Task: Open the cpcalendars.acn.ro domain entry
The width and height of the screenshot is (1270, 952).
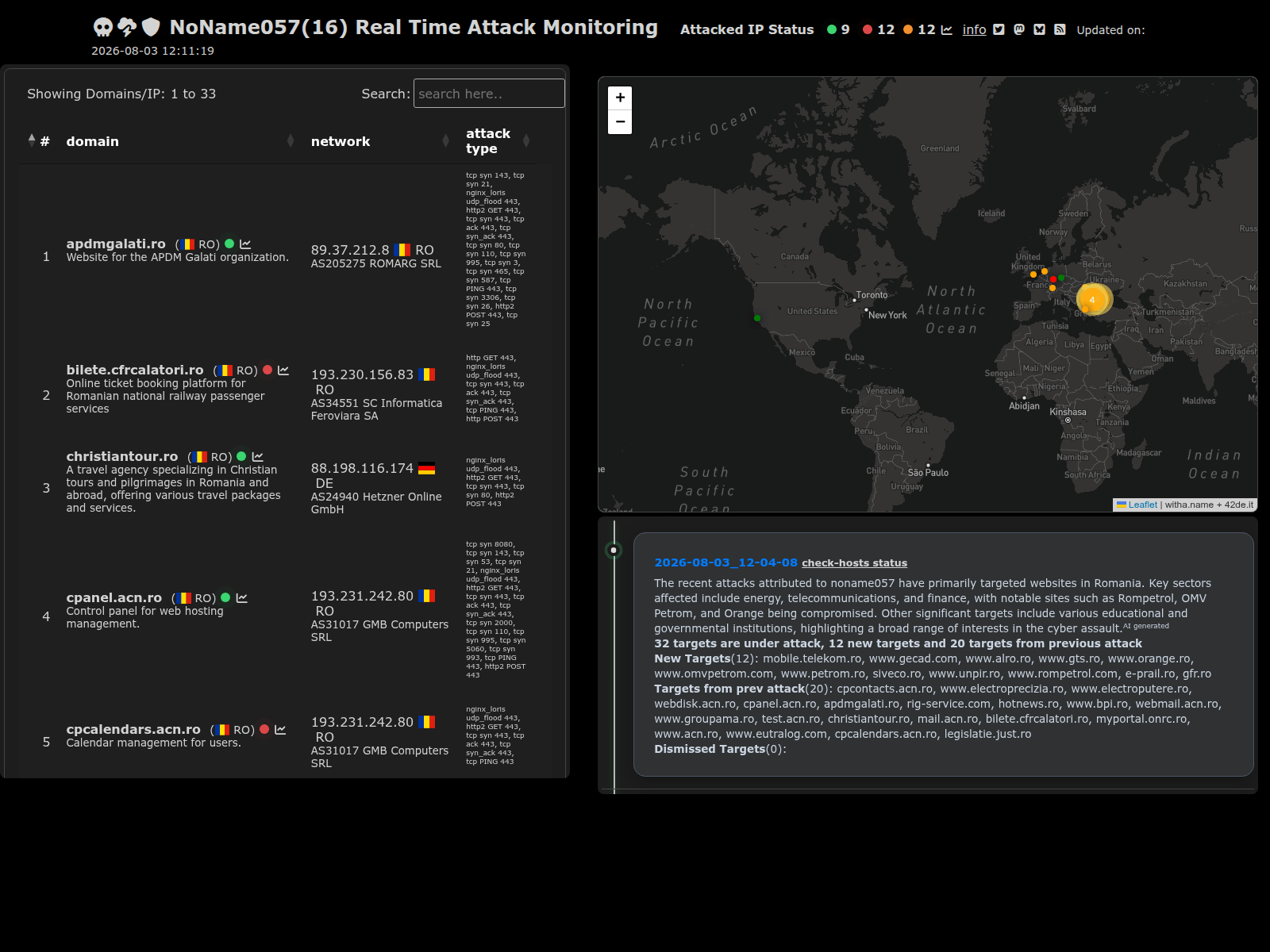Action: [x=133, y=729]
